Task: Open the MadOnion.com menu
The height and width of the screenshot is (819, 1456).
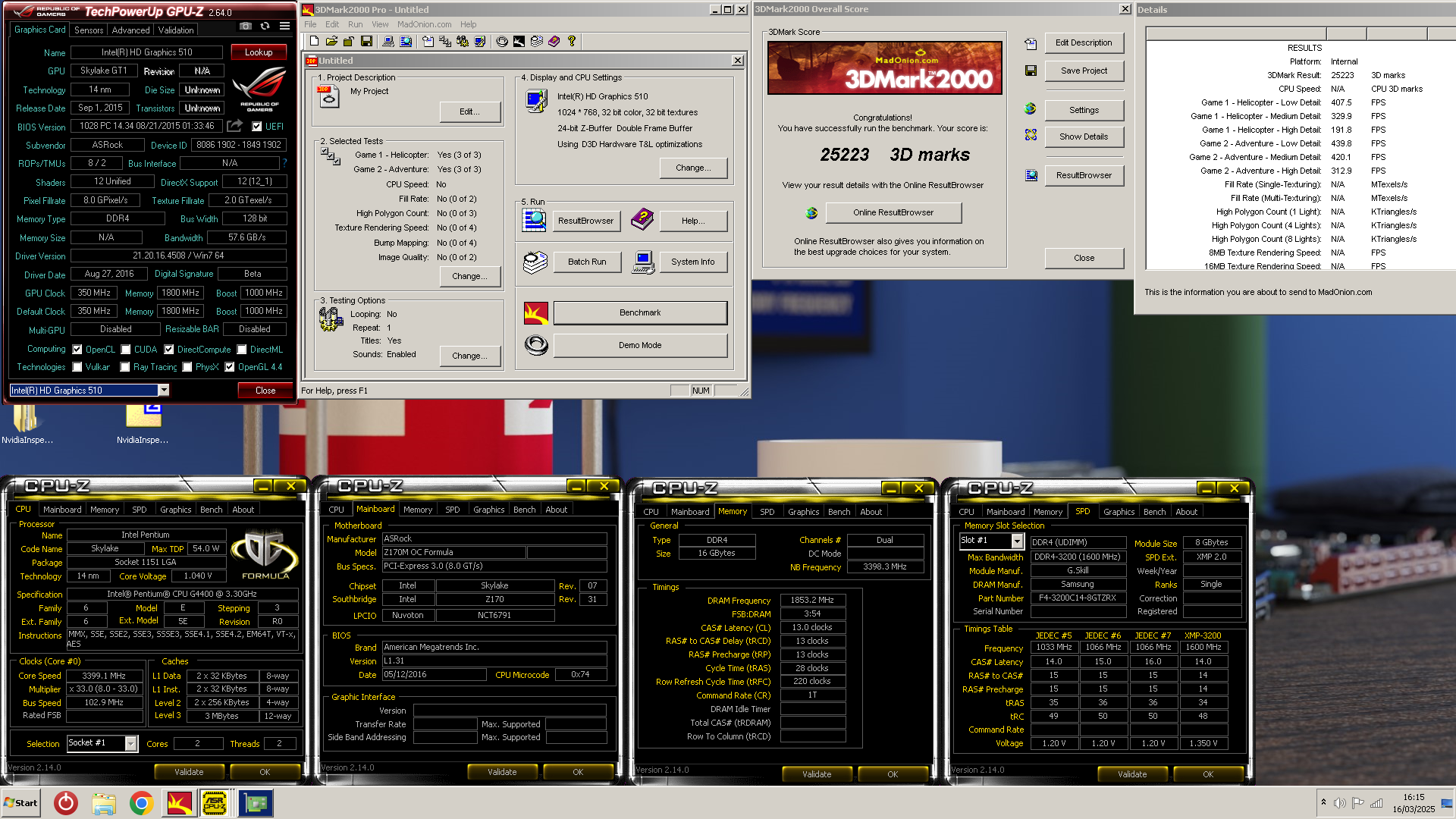Action: pyautogui.click(x=424, y=24)
